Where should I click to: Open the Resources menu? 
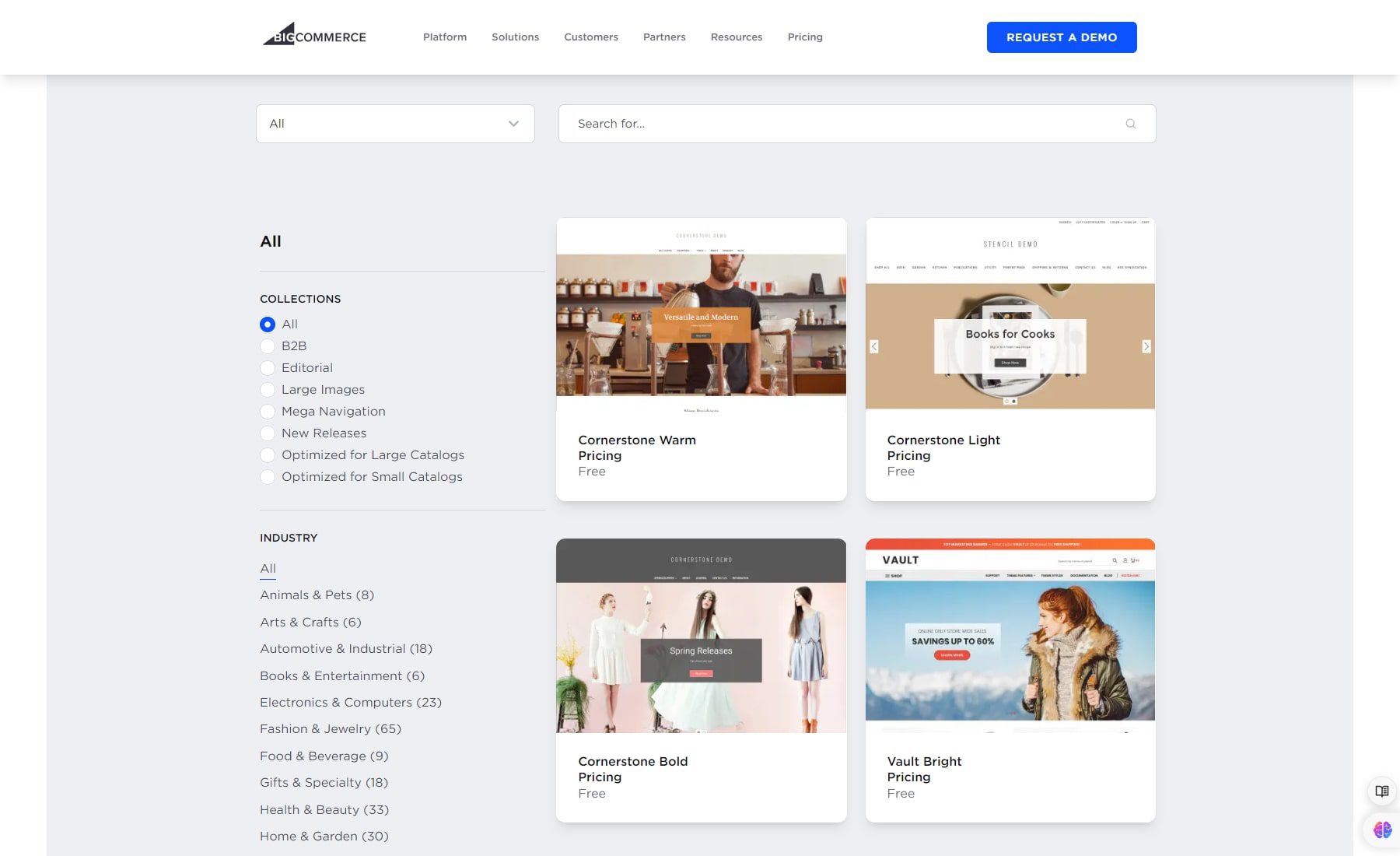[x=736, y=37]
